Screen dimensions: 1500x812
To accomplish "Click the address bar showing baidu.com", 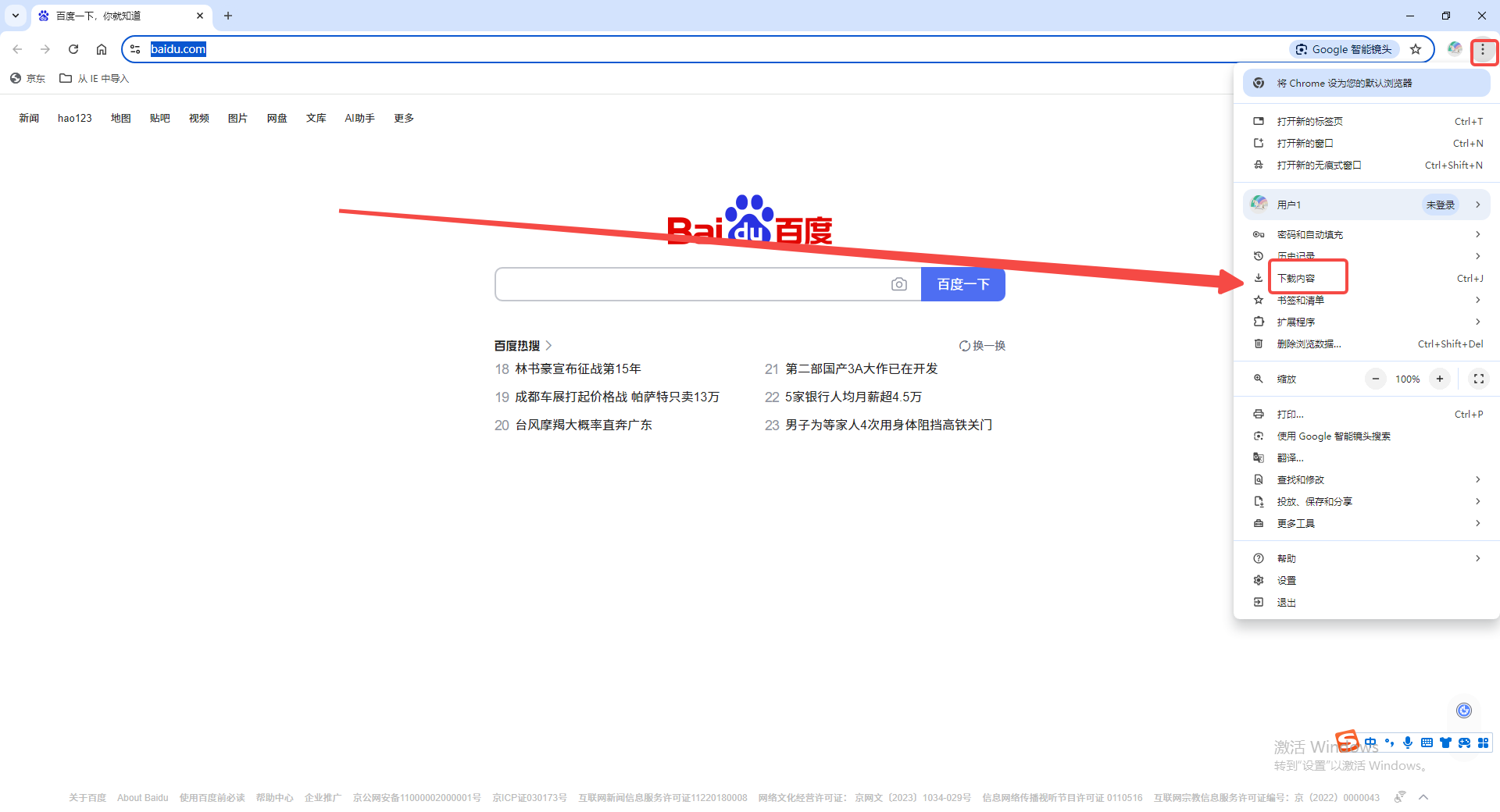I will [x=703, y=49].
